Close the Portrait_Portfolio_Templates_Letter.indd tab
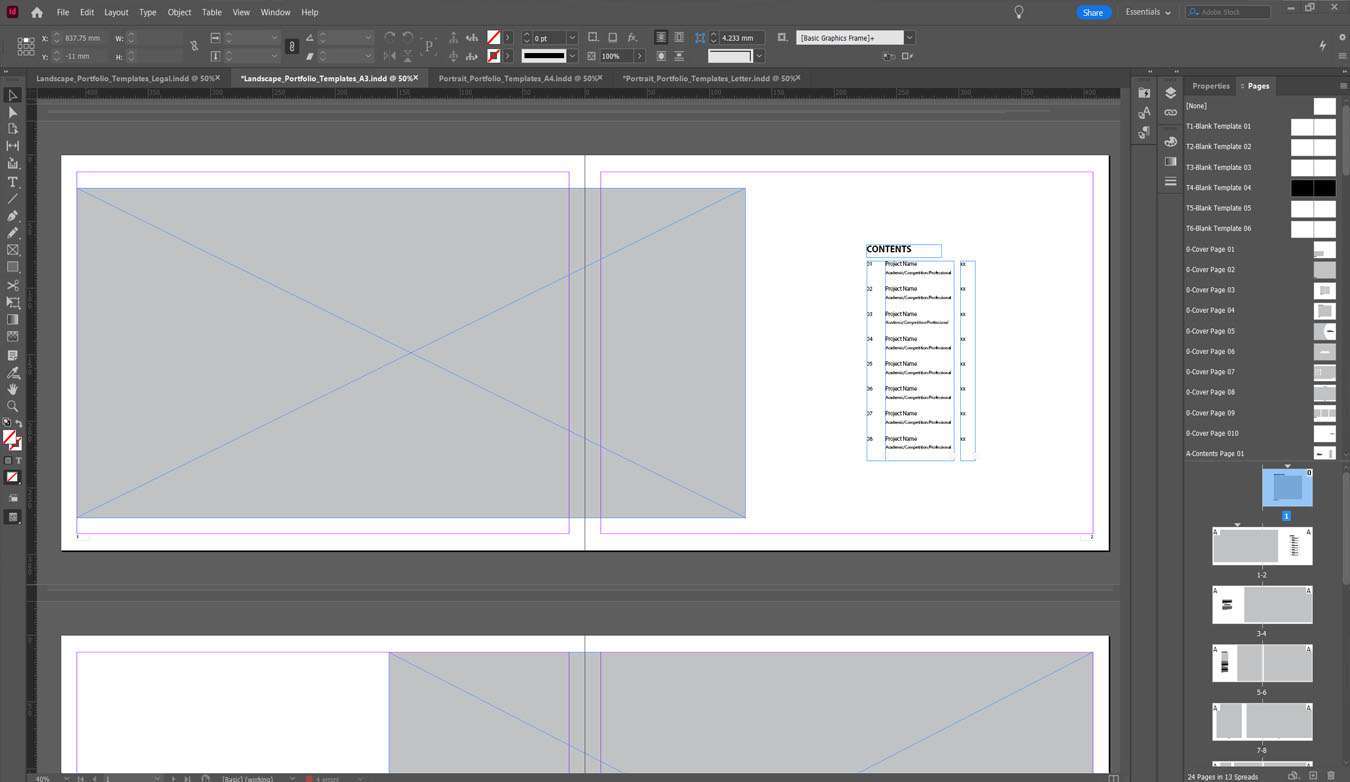The height and width of the screenshot is (782, 1350). coord(798,77)
